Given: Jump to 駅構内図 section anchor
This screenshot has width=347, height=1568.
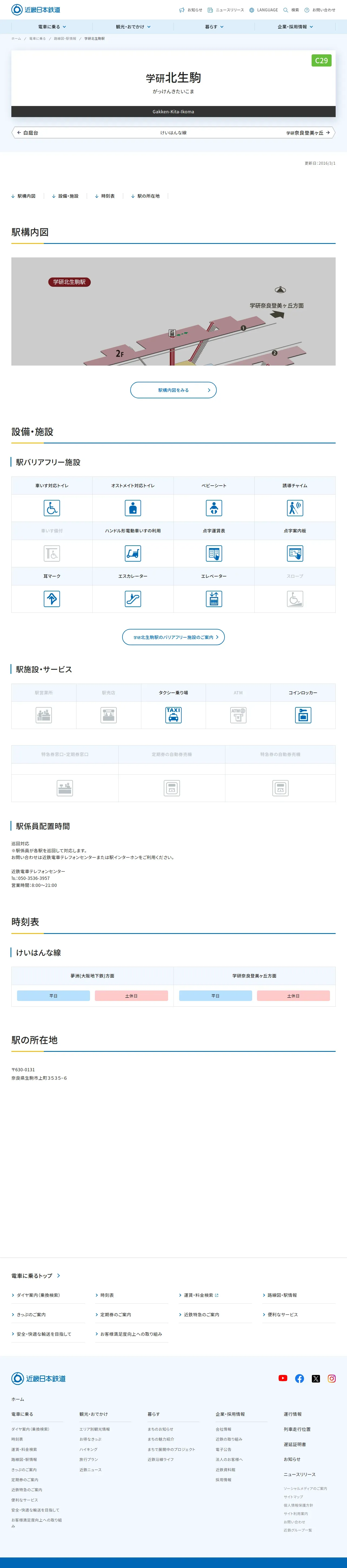Looking at the screenshot, I should coord(24,196).
